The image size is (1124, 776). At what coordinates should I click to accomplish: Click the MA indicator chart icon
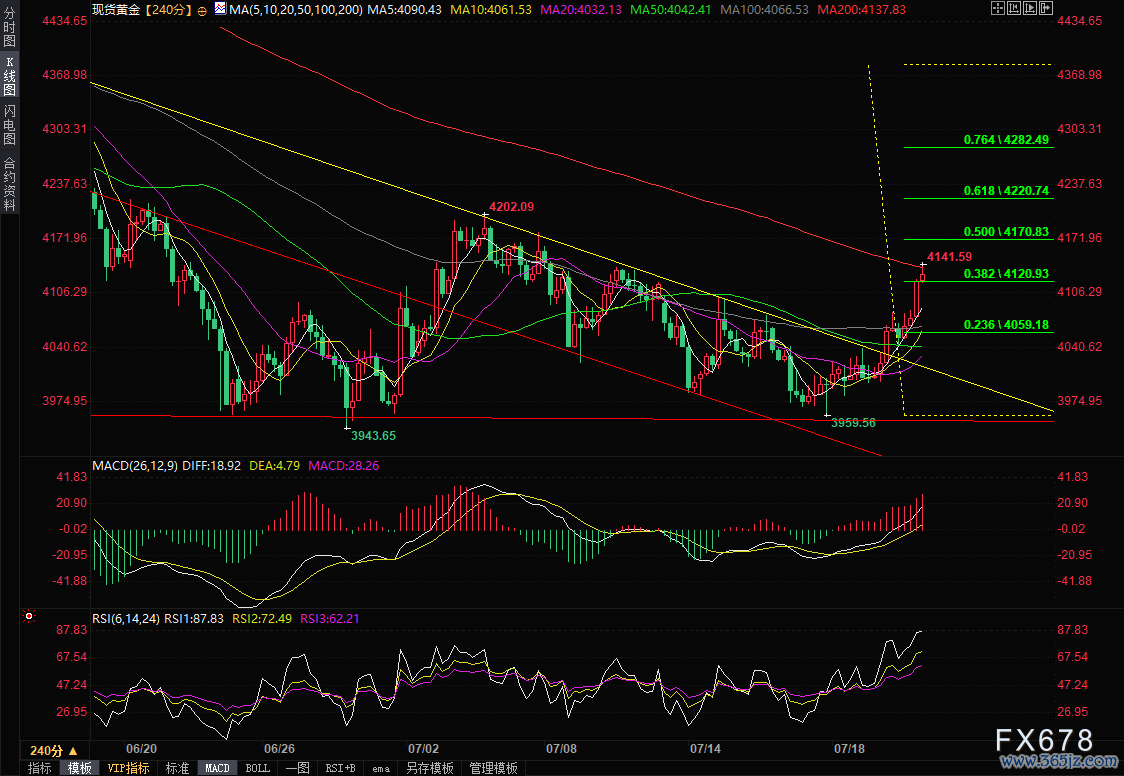tap(221, 9)
